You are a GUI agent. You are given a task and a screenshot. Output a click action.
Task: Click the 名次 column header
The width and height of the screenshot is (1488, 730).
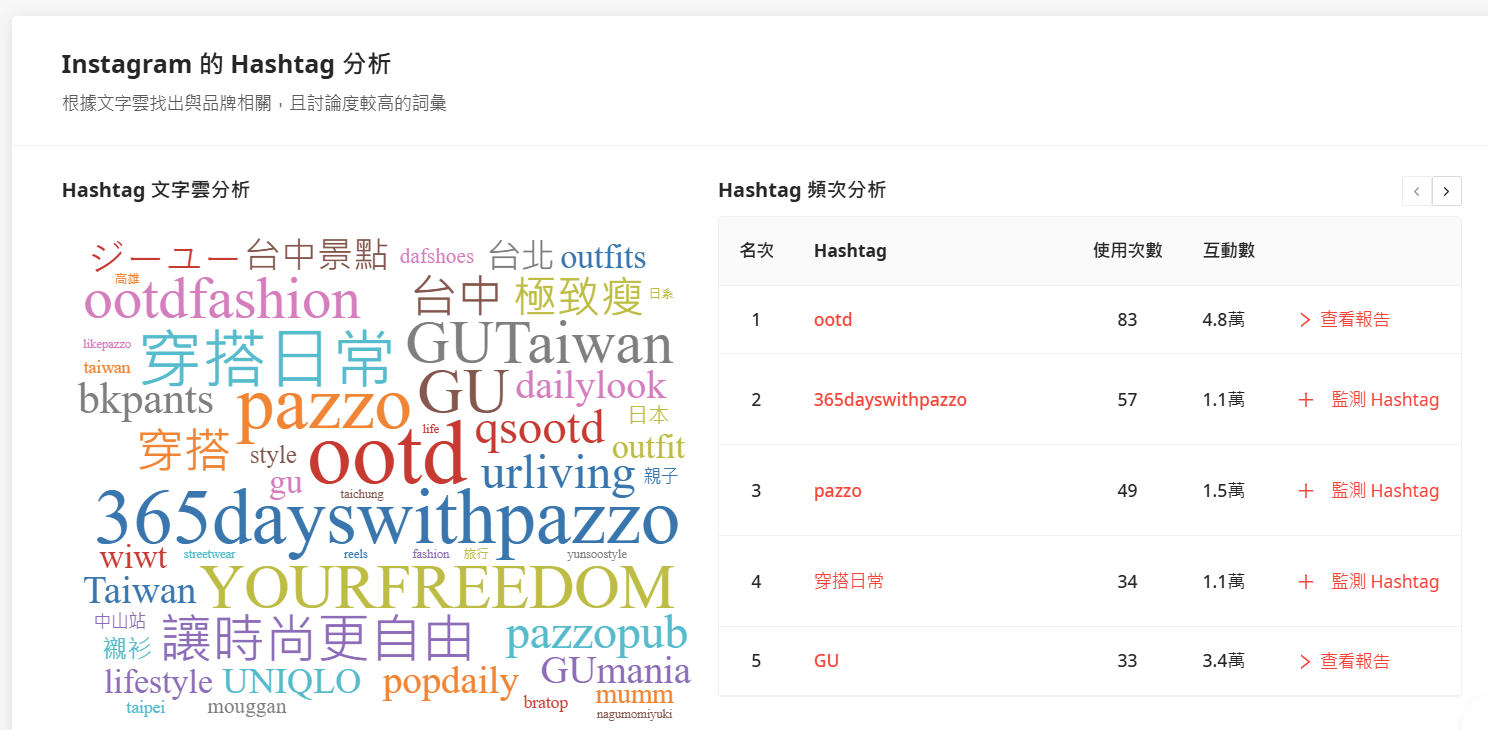point(756,250)
